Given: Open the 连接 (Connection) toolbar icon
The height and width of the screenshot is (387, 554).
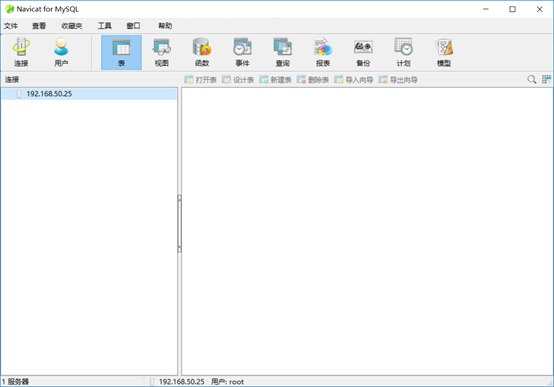Looking at the screenshot, I should pyautogui.click(x=21, y=52).
